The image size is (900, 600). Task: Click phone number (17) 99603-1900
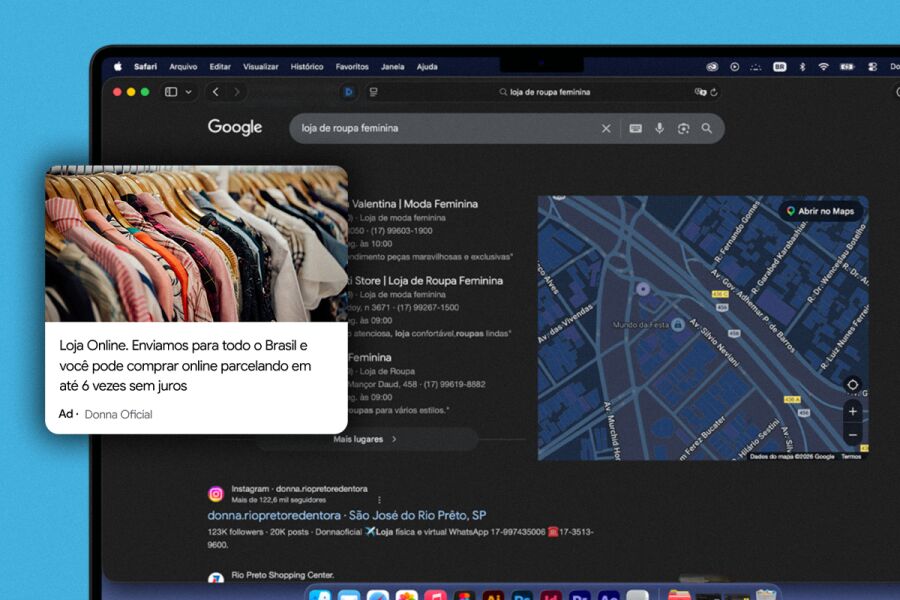click(x=402, y=231)
